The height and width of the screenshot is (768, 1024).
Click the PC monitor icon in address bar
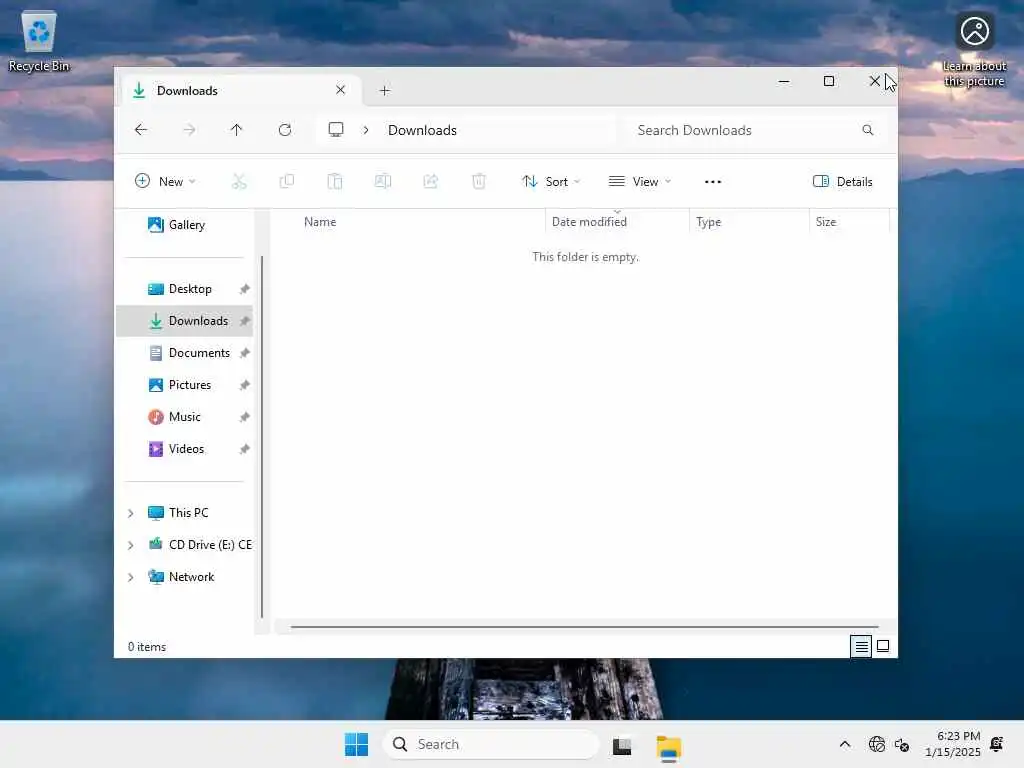pyautogui.click(x=336, y=129)
